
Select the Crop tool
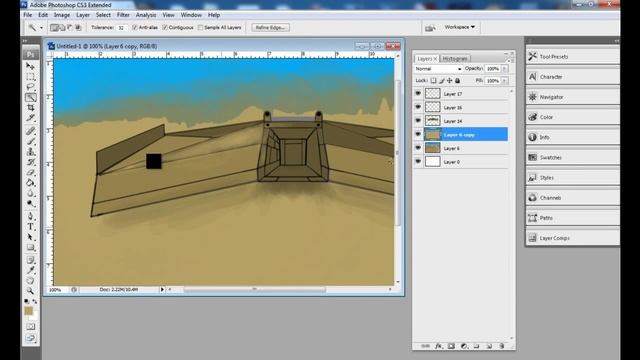(30, 107)
